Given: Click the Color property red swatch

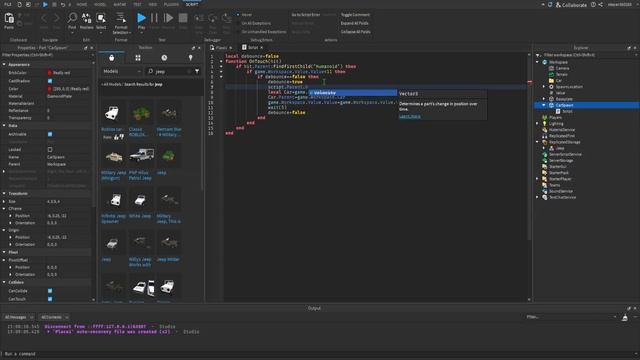Looking at the screenshot, I should point(50,89).
